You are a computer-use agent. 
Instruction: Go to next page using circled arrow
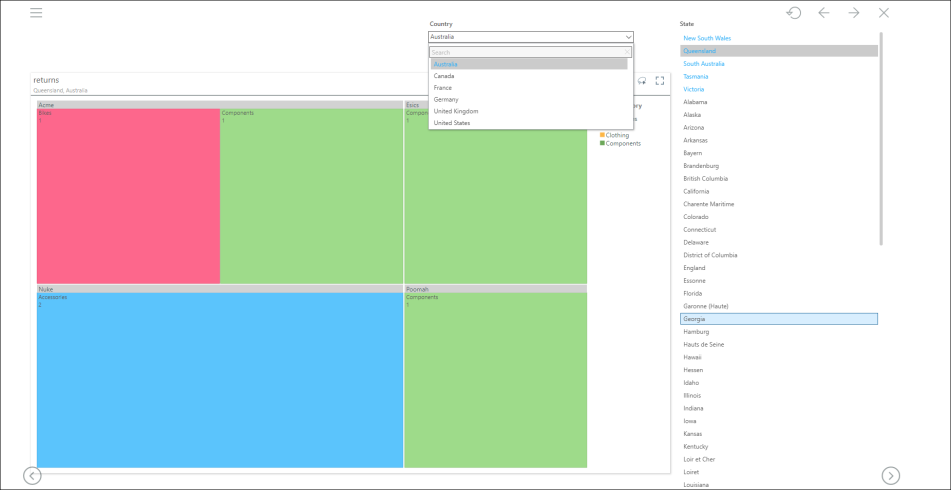890,476
